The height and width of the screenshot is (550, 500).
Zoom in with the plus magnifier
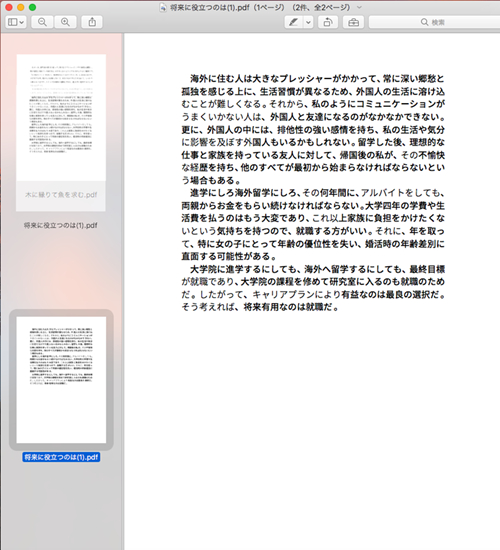(65, 22)
